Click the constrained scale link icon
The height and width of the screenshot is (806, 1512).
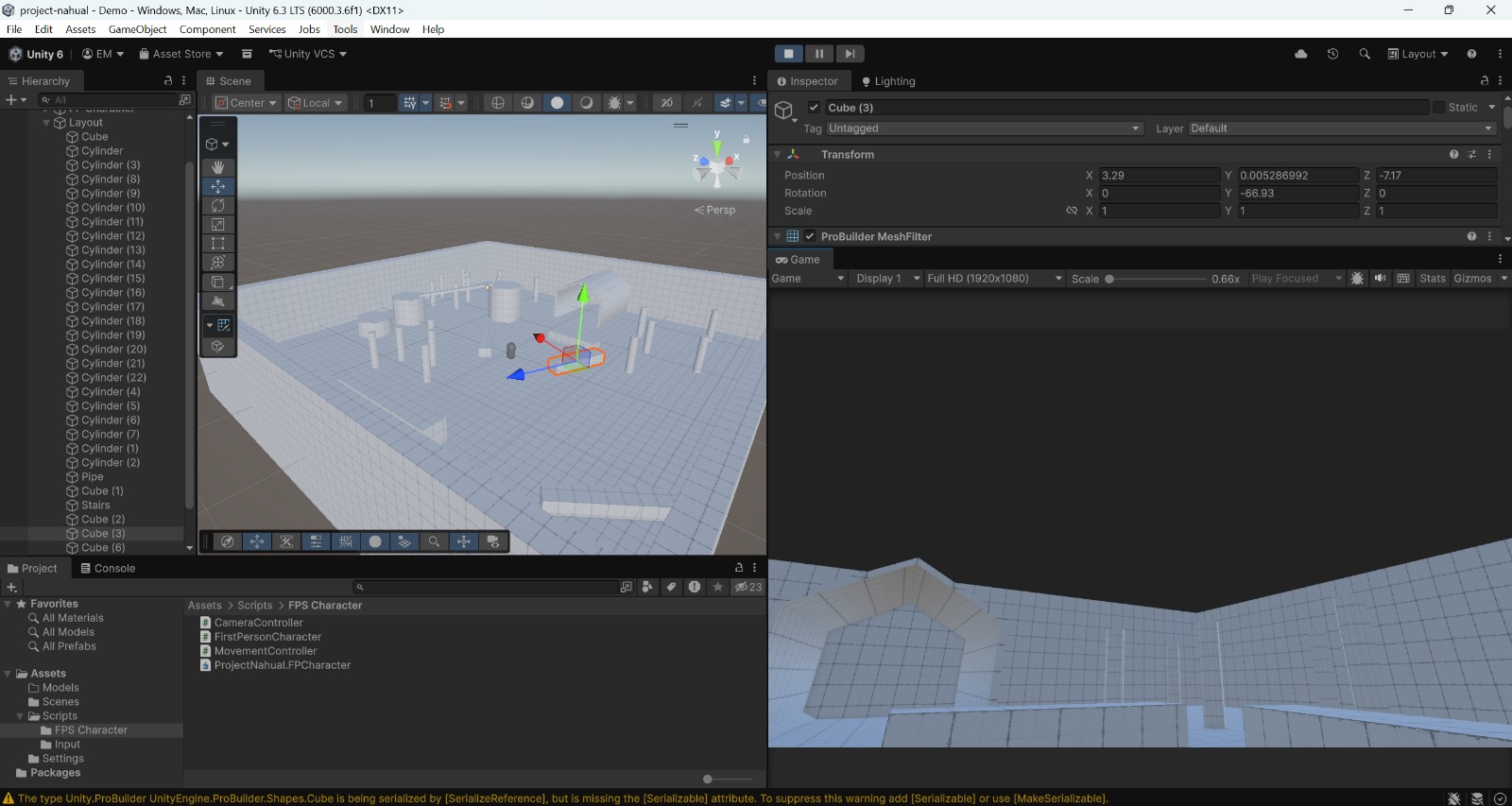(x=1072, y=211)
